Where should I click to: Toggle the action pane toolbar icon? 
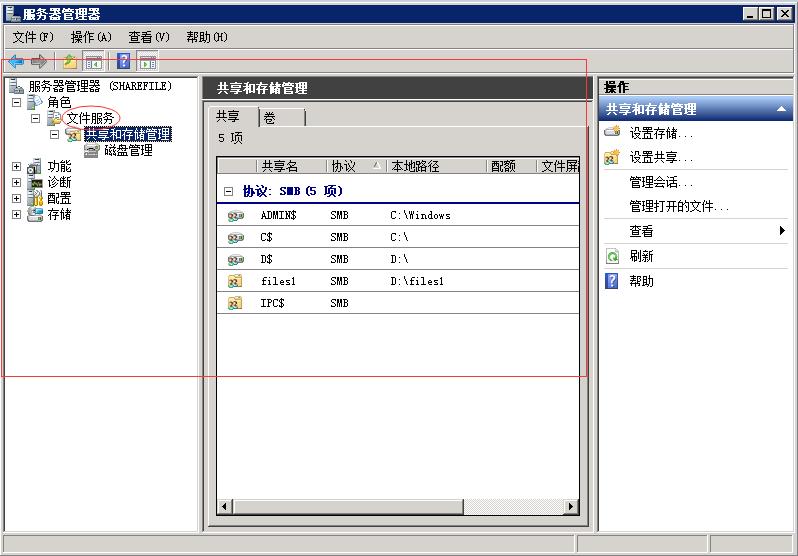148,62
